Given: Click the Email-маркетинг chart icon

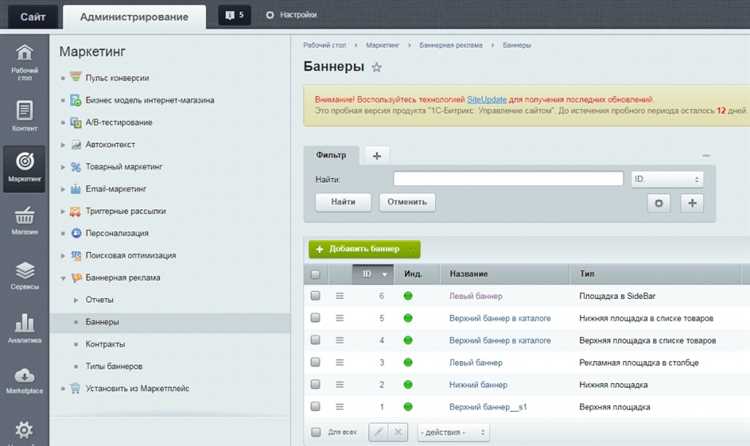Looking at the screenshot, I should [76, 189].
